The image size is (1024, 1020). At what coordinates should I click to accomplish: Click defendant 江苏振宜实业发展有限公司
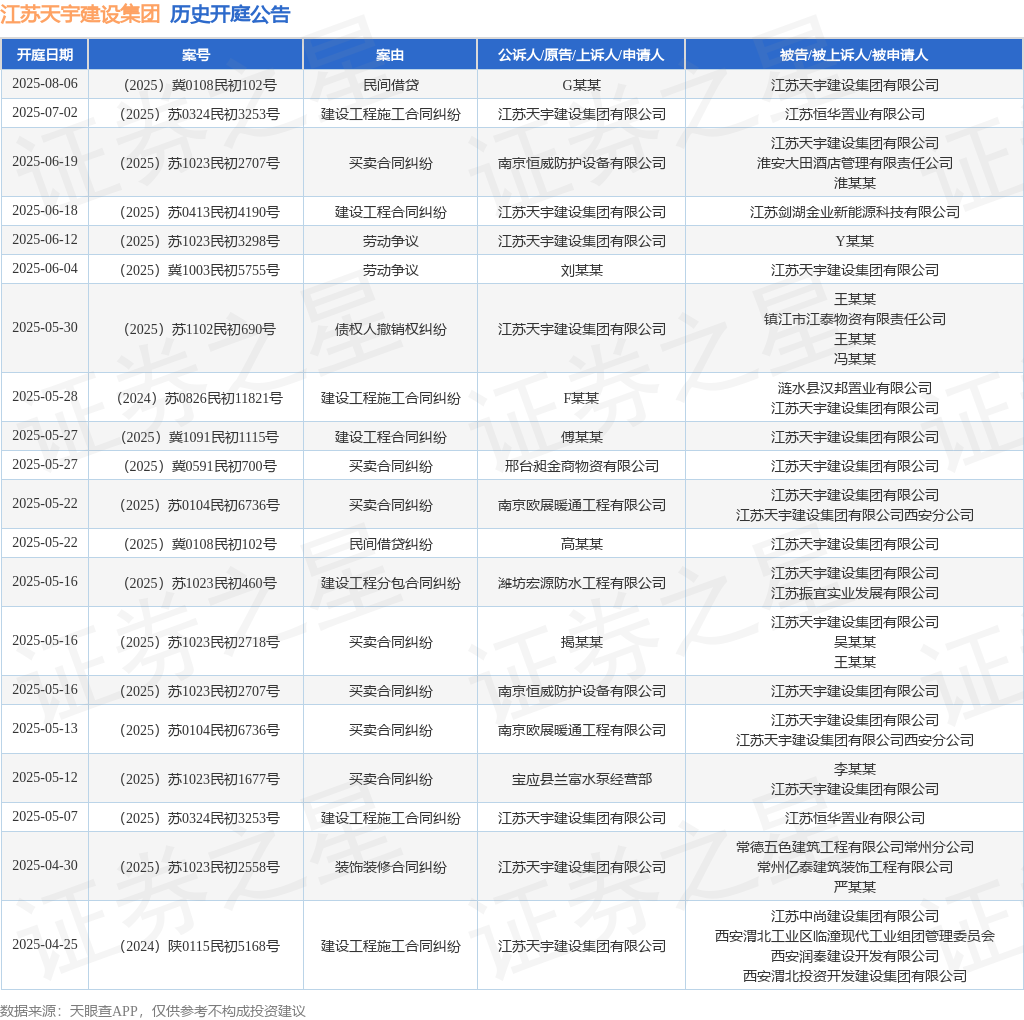click(854, 593)
